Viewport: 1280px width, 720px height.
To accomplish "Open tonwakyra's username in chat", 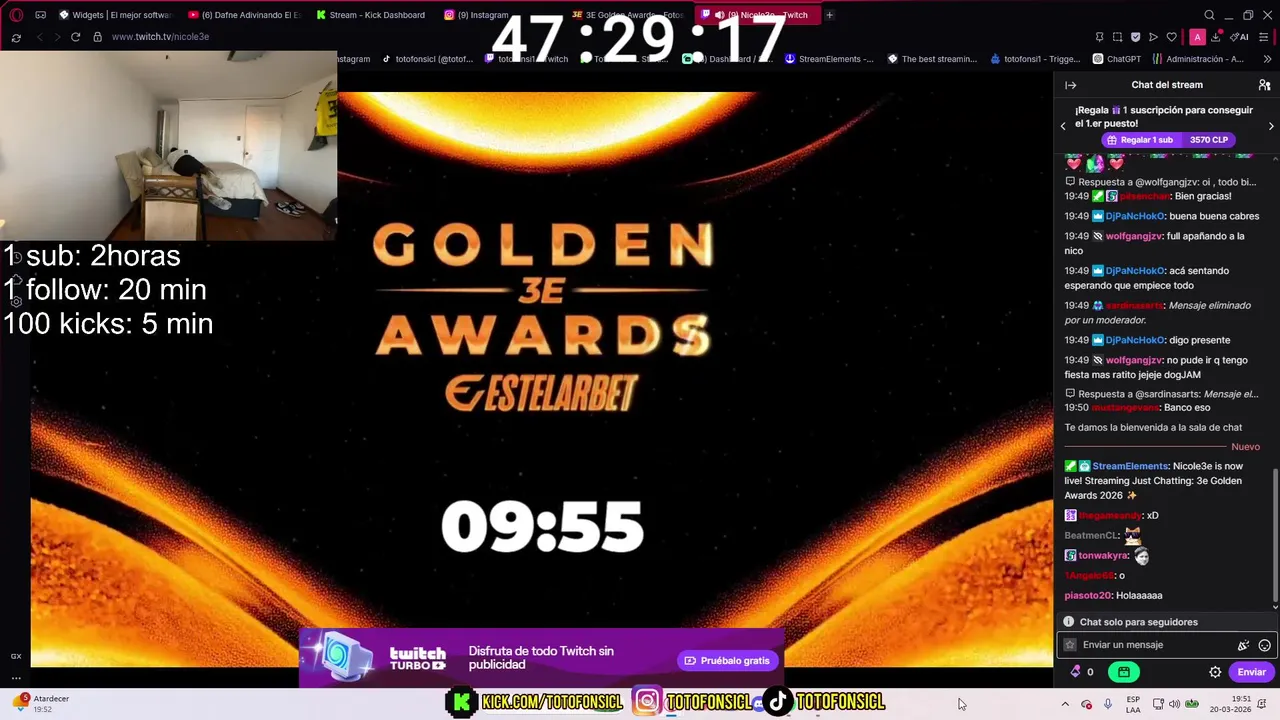I will [1103, 556].
